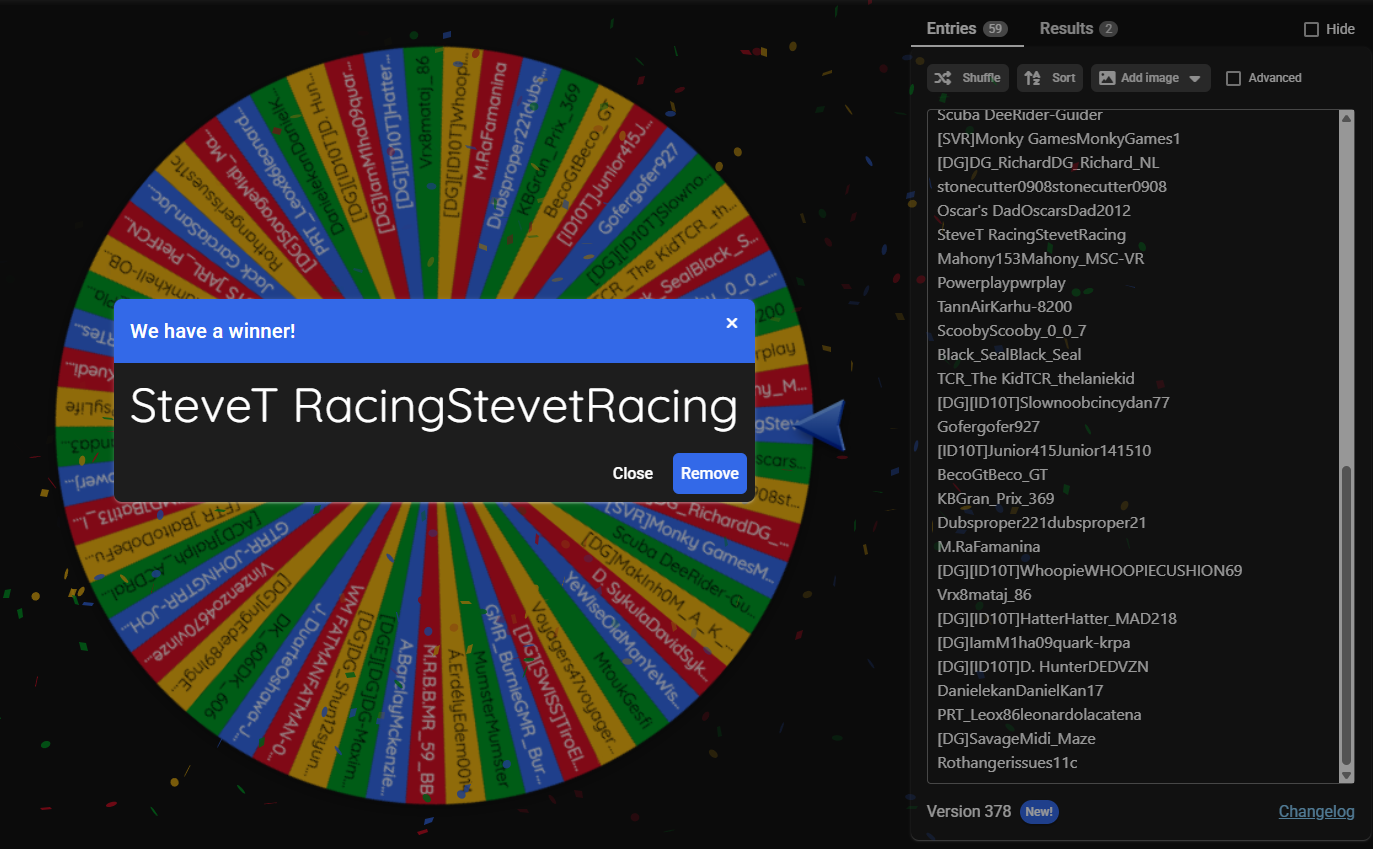This screenshot has height=849, width=1373.
Task: Click the results count badge 2
Action: [x=1108, y=29]
